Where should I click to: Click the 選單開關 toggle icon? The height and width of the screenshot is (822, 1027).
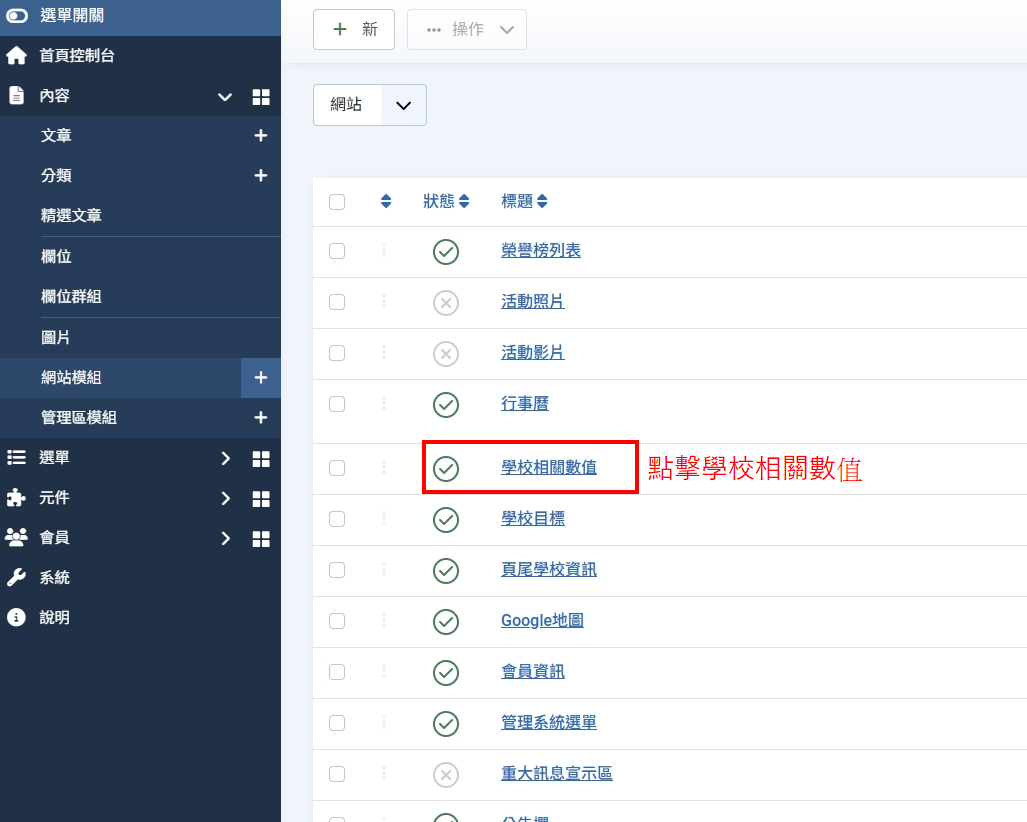(17, 17)
